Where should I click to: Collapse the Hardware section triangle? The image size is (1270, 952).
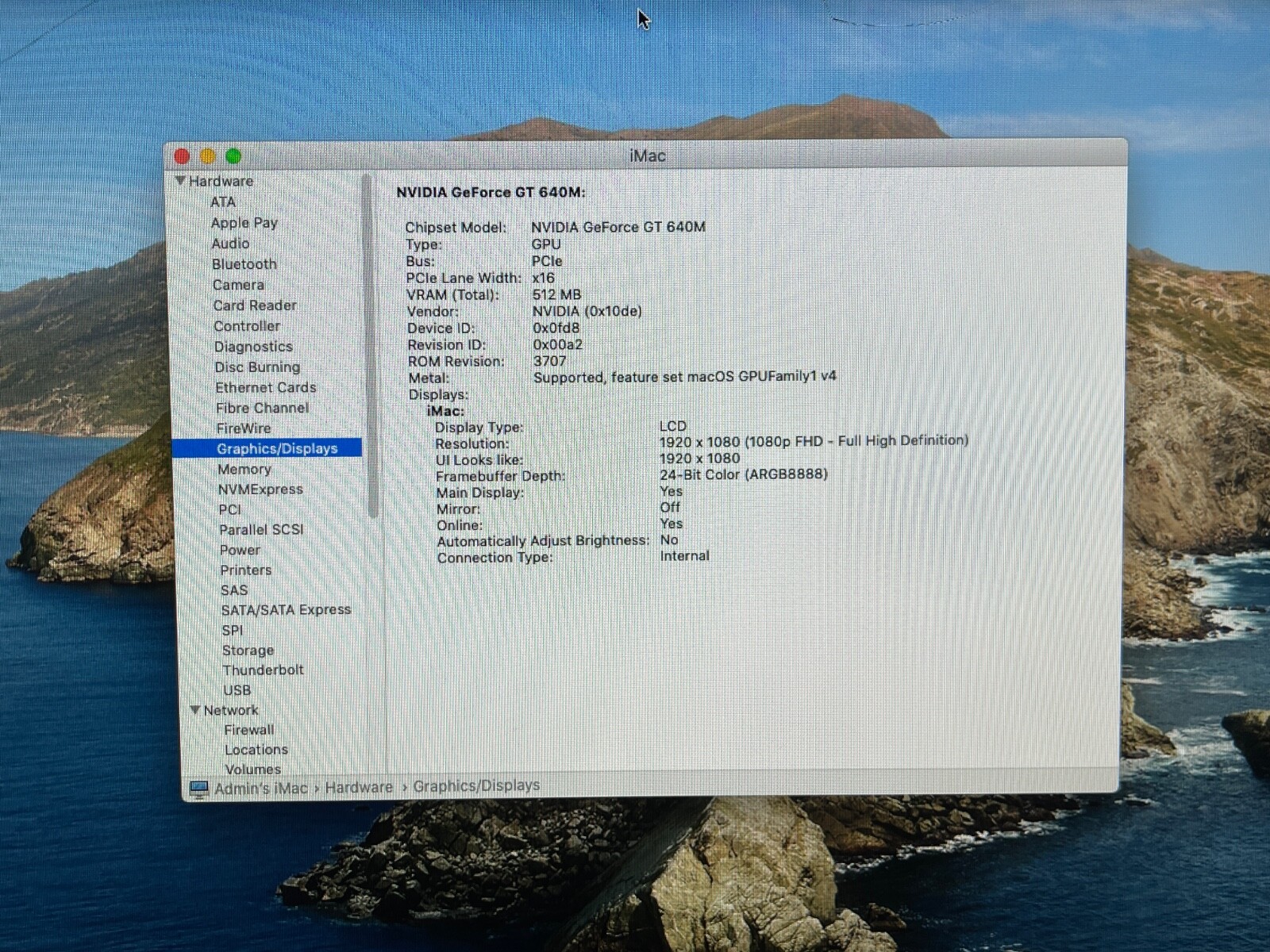click(180, 181)
